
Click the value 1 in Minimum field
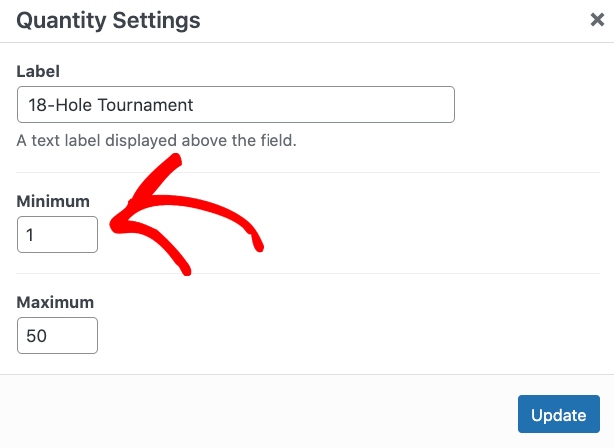click(31, 235)
